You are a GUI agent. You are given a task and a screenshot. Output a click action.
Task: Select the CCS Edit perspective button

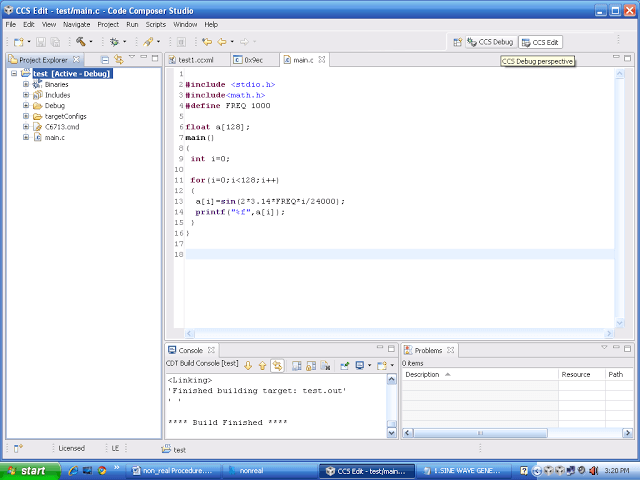[x=540, y=42]
